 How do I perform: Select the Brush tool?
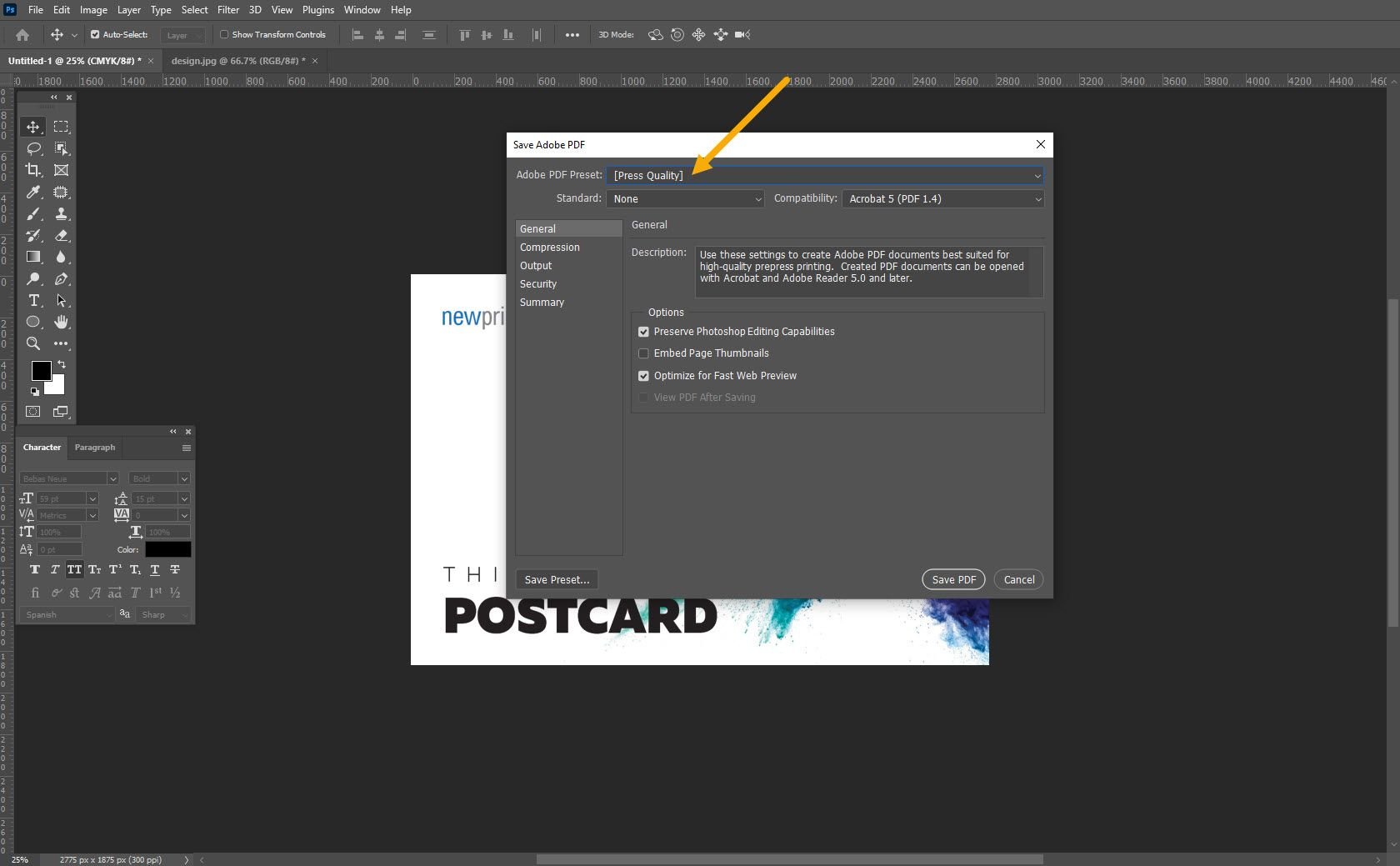(33, 213)
